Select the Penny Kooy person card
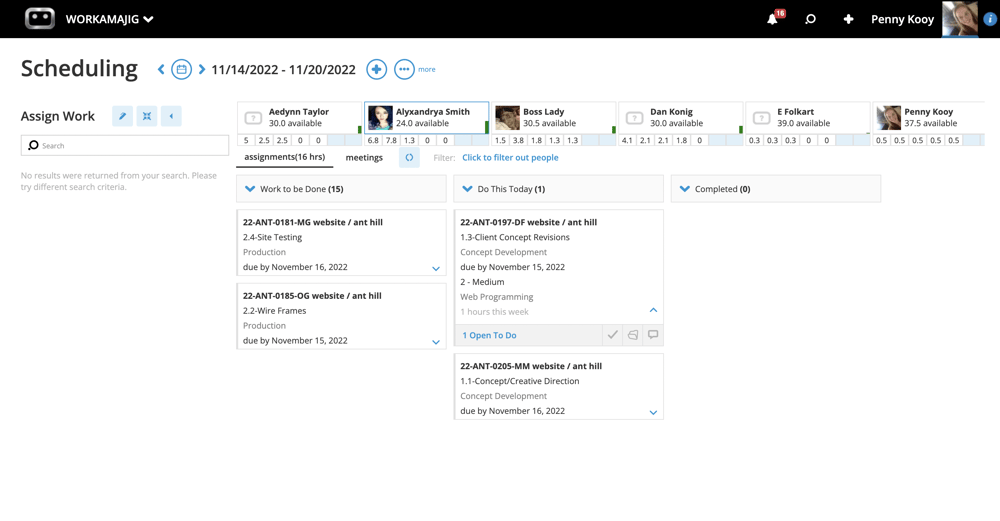1000x521 pixels. 928,117
